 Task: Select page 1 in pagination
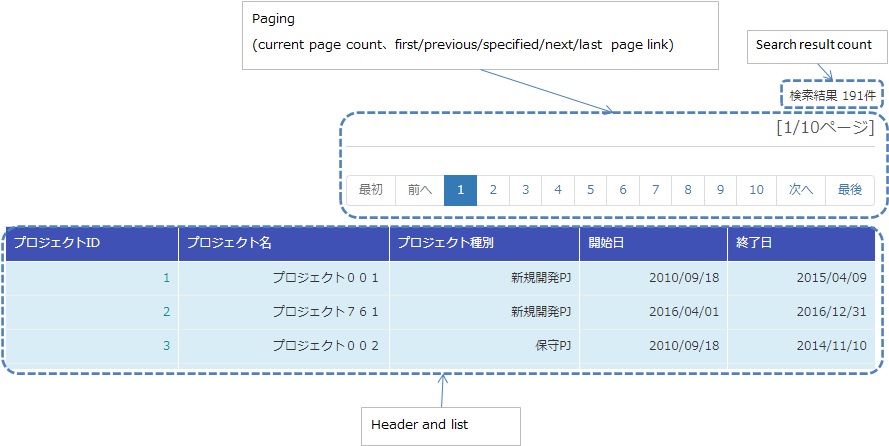coord(460,190)
